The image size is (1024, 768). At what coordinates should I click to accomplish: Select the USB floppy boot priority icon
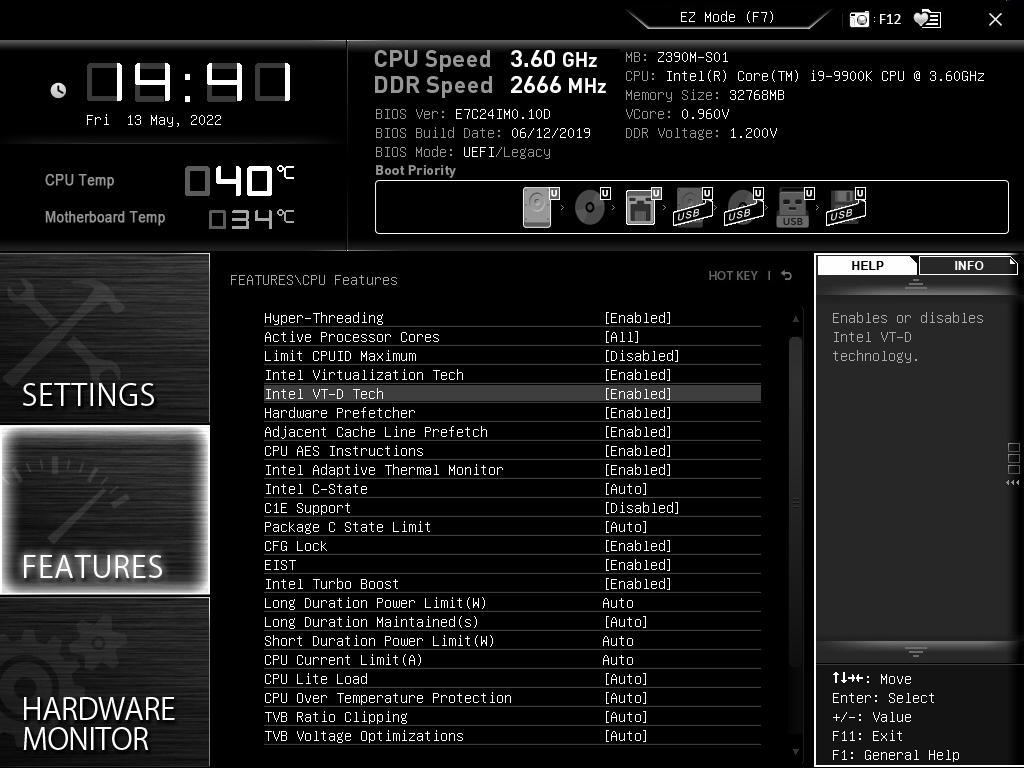coord(846,207)
